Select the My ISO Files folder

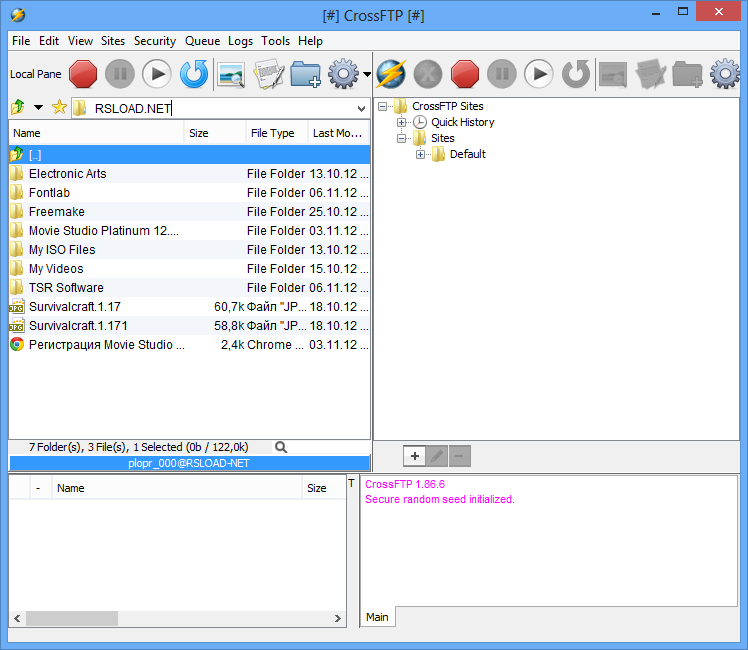tap(189, 250)
